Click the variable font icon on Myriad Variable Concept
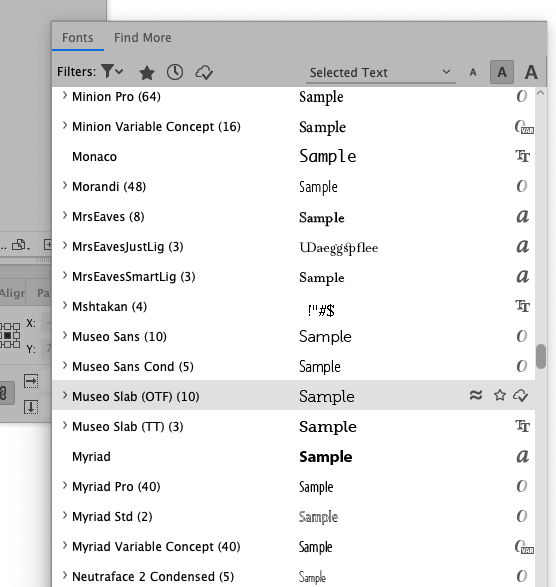556x587 pixels. point(524,547)
